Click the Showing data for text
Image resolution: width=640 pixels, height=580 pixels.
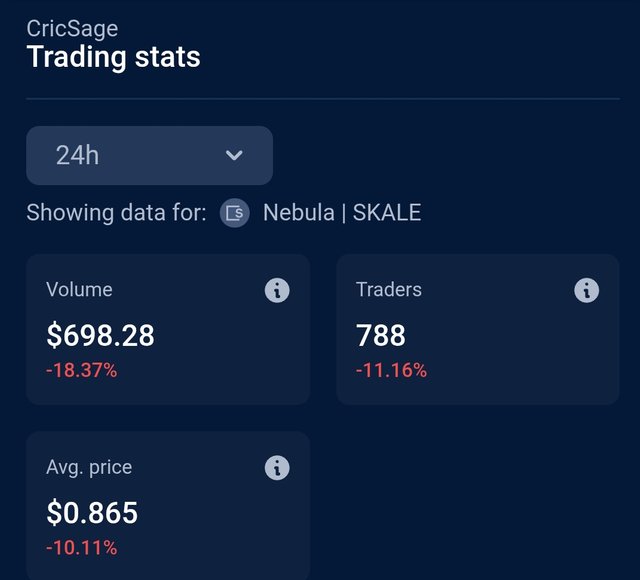coord(116,213)
